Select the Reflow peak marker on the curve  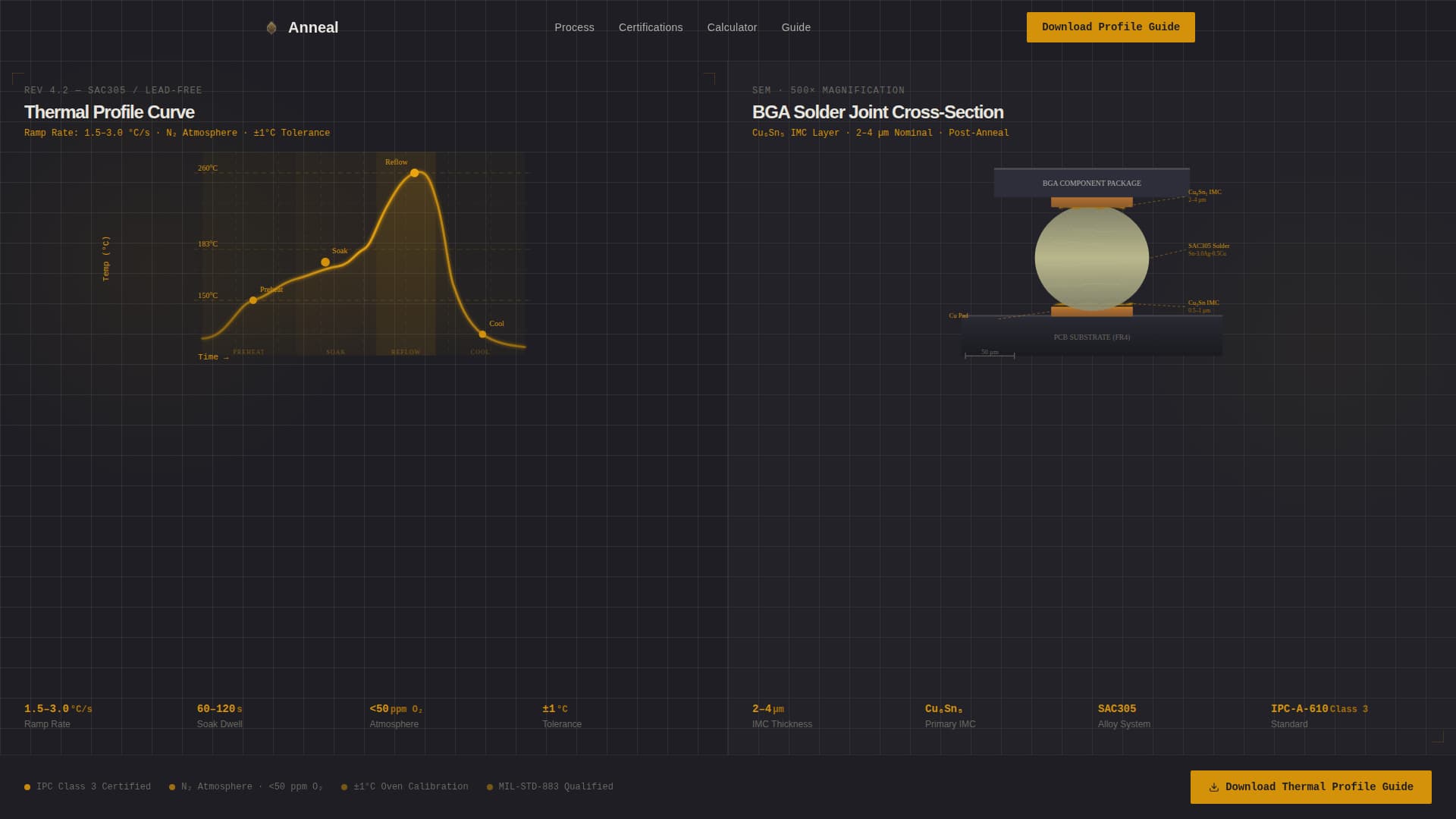(x=415, y=174)
